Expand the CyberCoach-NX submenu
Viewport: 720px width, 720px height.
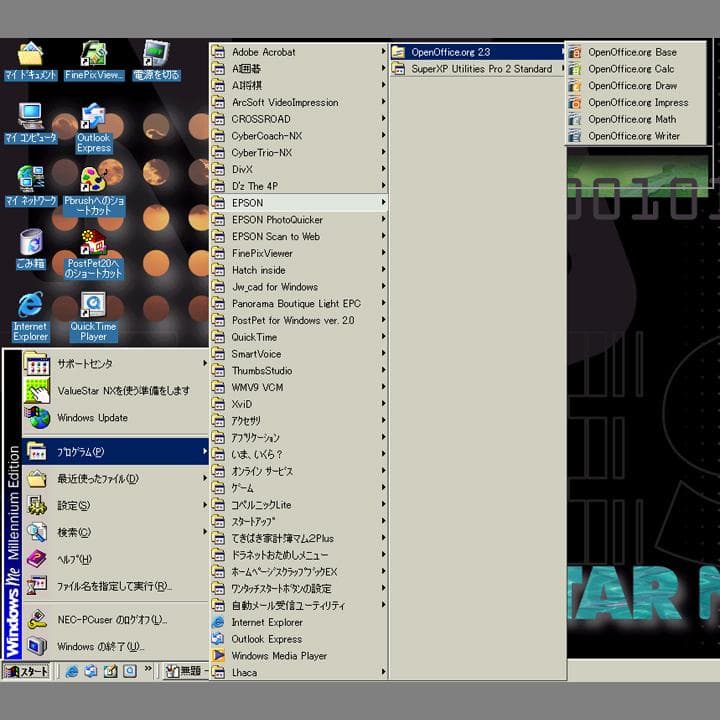pyautogui.click(x=298, y=136)
